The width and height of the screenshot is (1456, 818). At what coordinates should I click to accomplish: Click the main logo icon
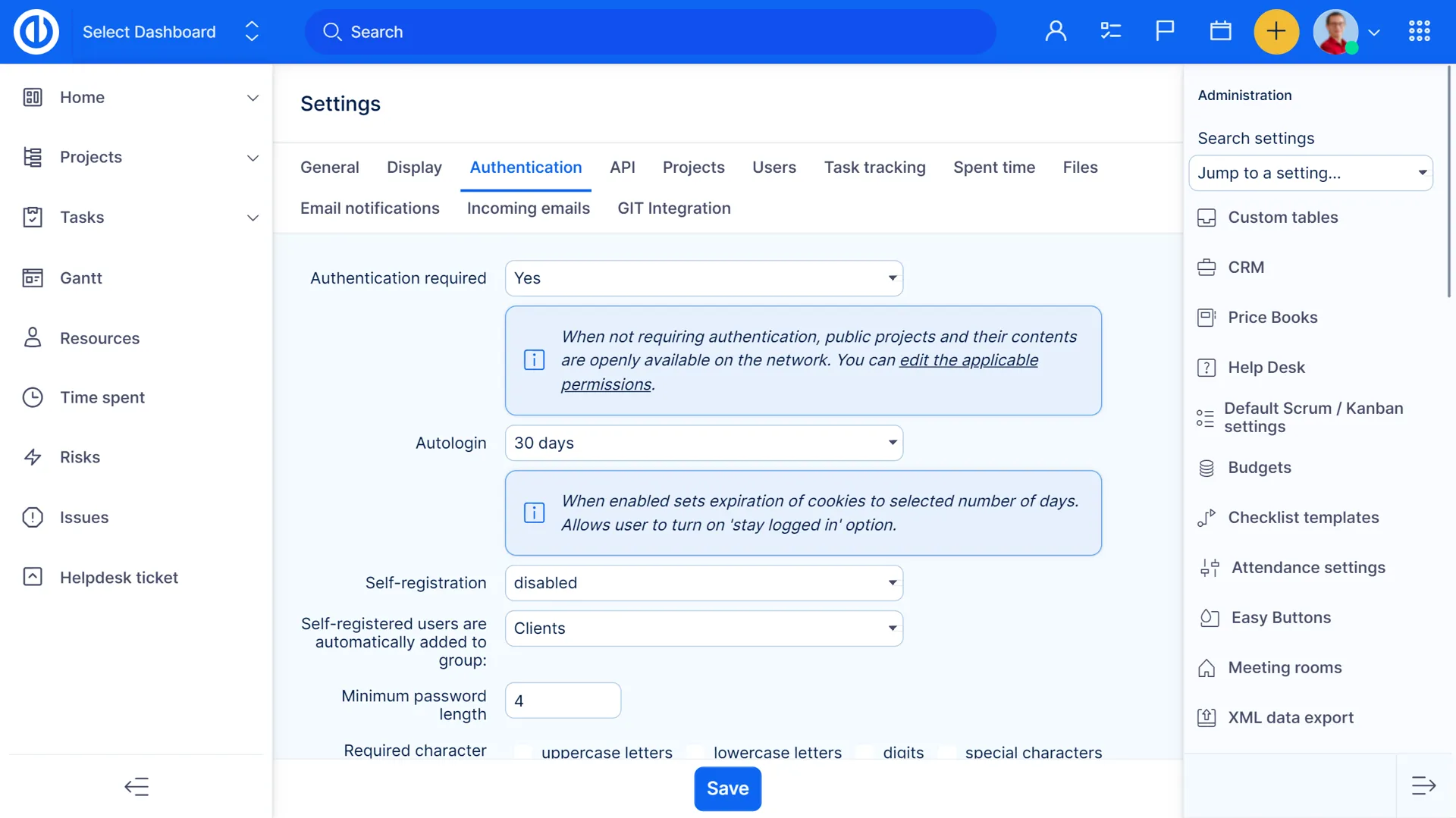tap(36, 31)
